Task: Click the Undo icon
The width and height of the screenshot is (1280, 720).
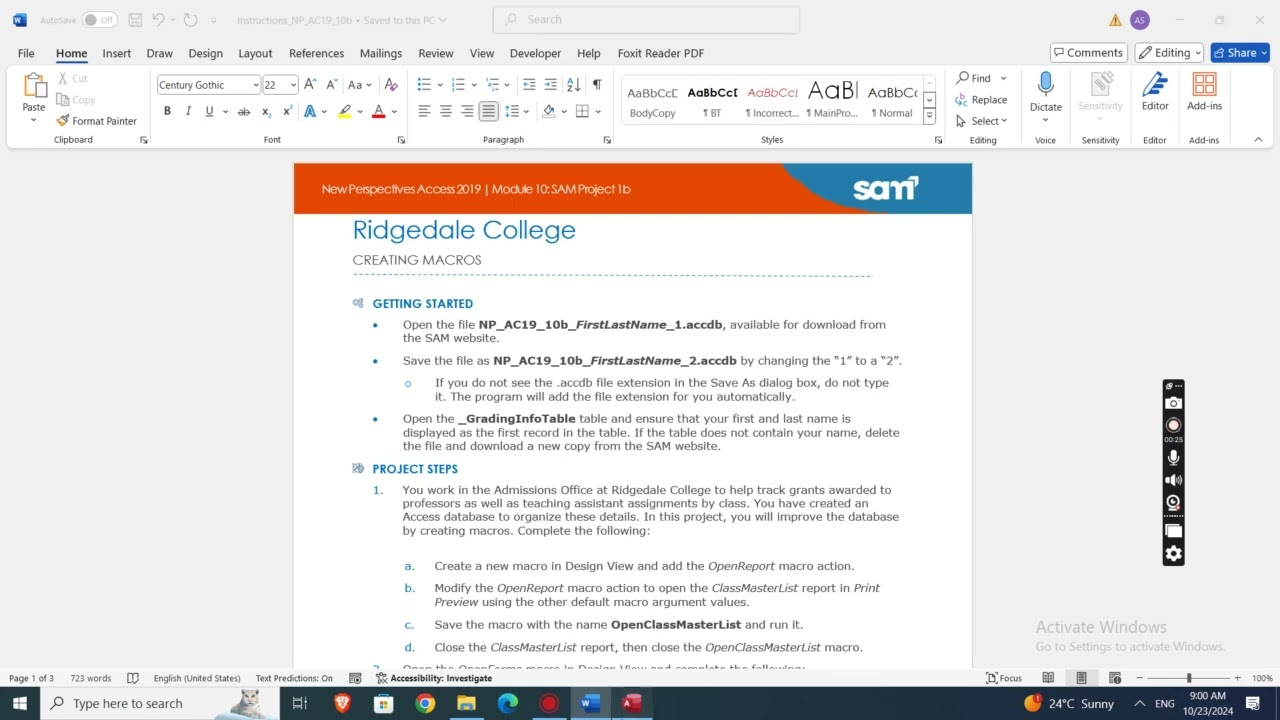Action: (158, 20)
